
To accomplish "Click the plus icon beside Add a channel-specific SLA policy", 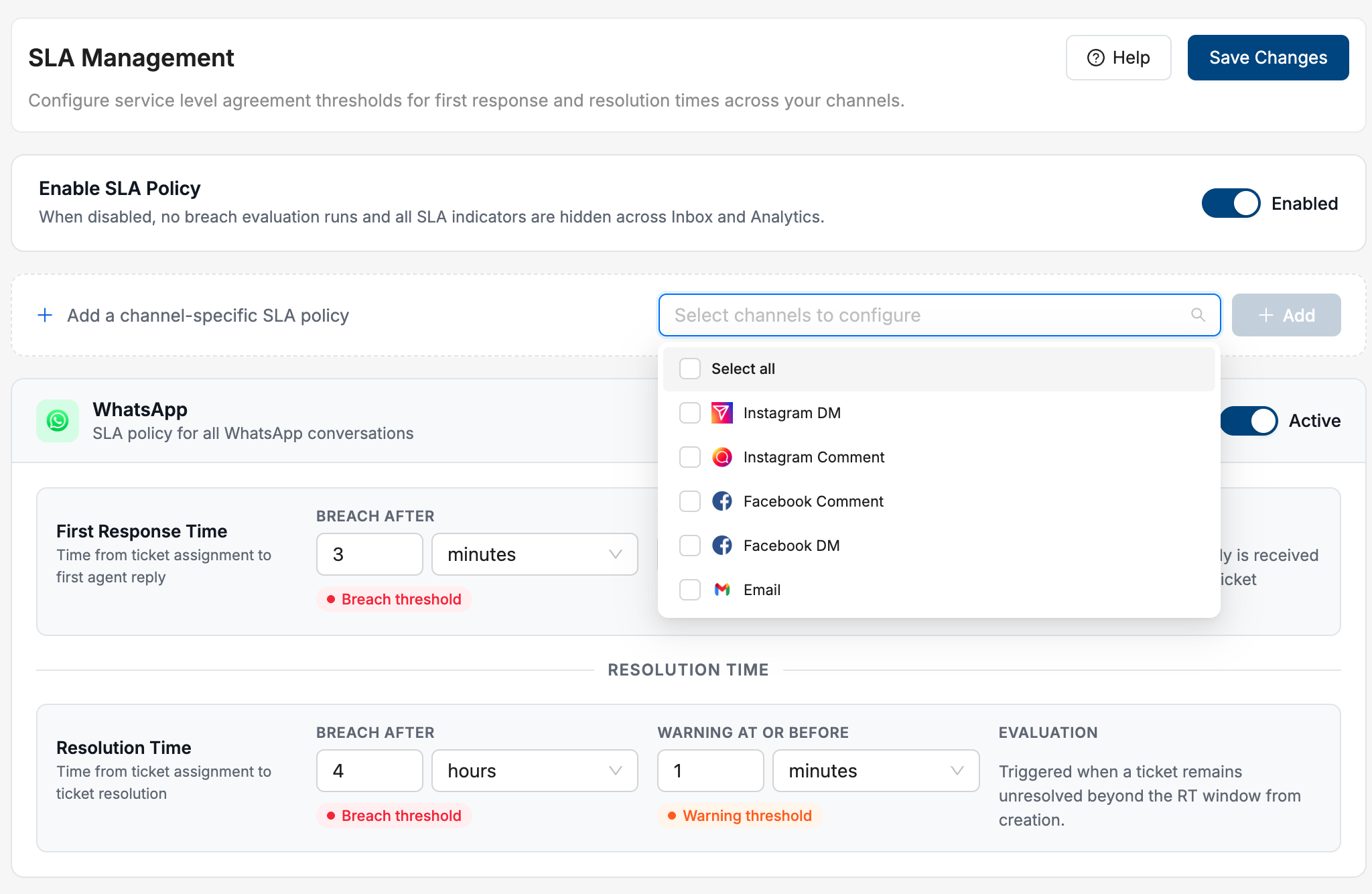I will tap(45, 315).
